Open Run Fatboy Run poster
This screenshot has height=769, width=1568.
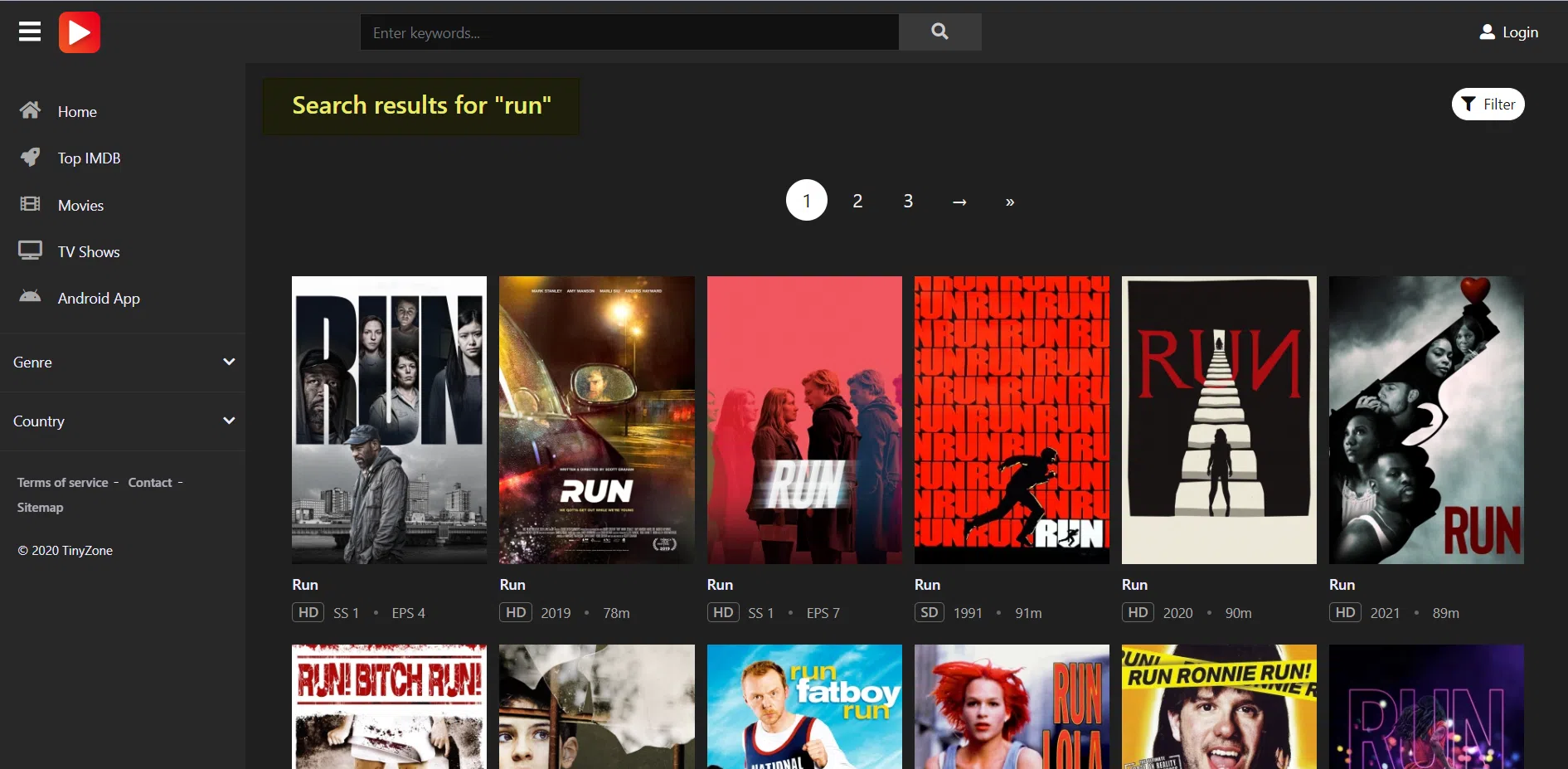pos(804,707)
